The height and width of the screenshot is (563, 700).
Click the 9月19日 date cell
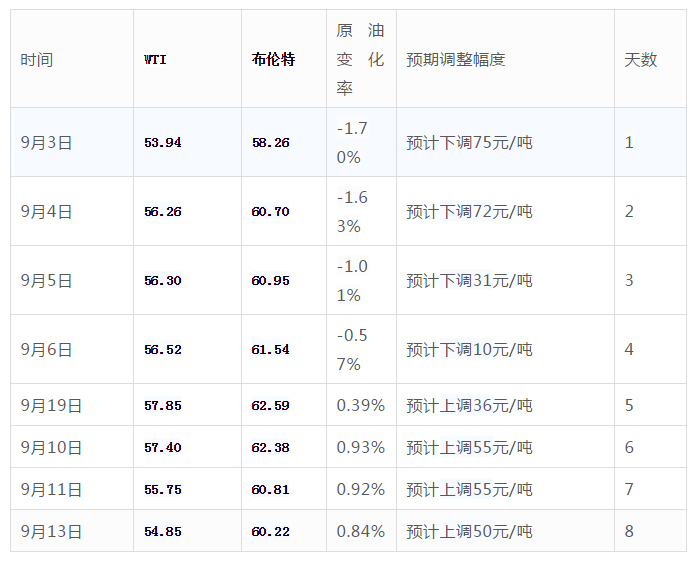coord(51,405)
